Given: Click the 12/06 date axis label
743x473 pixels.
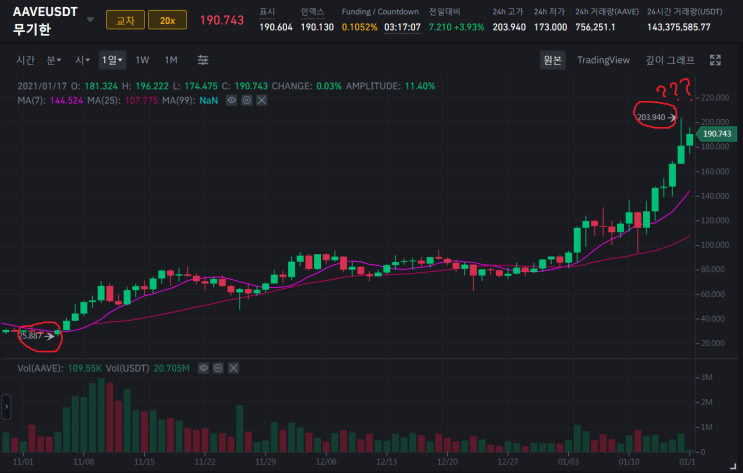Looking at the screenshot, I should tap(326, 462).
